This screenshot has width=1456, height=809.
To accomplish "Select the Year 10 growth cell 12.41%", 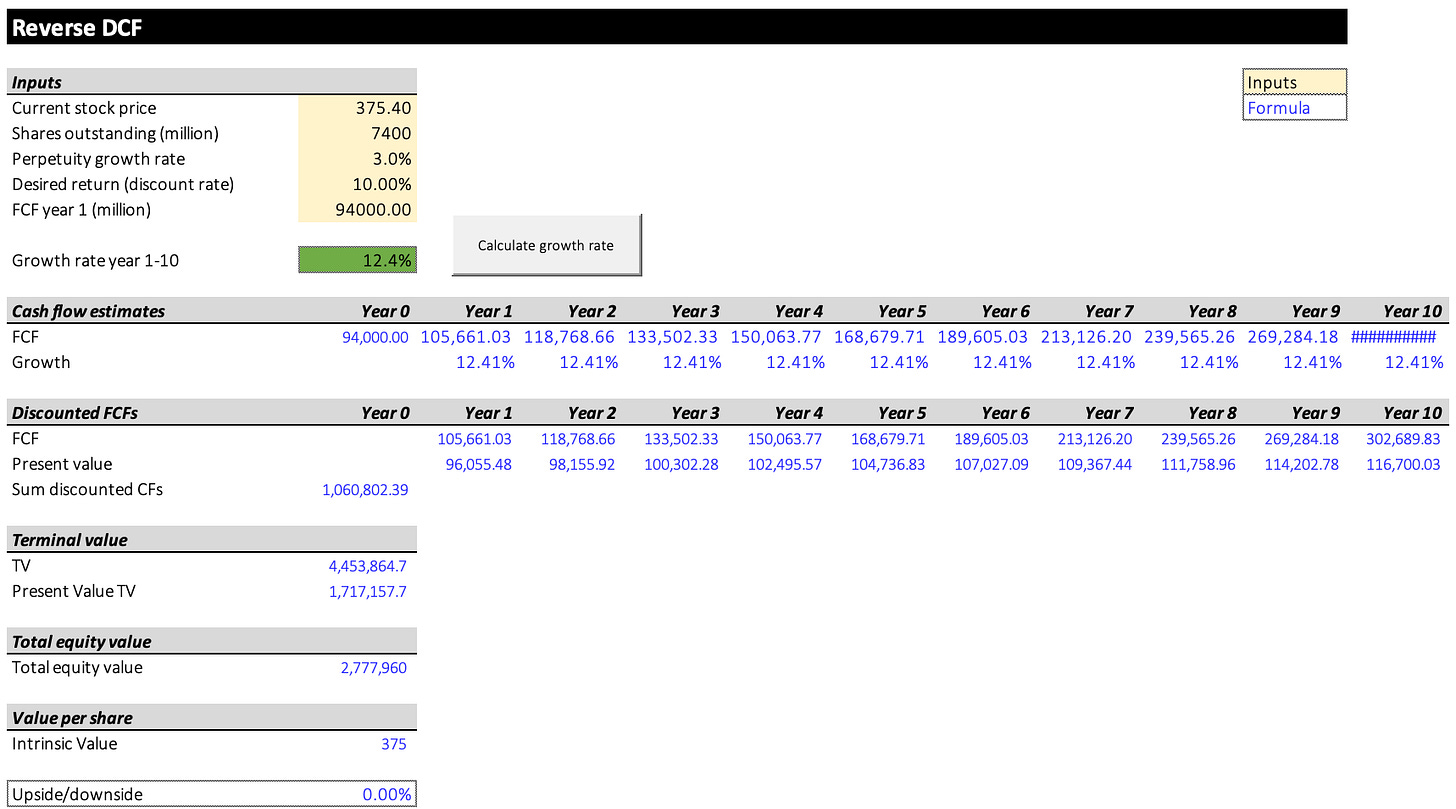I will point(1414,362).
